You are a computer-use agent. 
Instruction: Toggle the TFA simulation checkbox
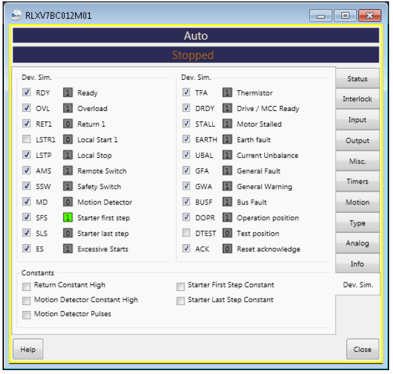pyautogui.click(x=186, y=92)
